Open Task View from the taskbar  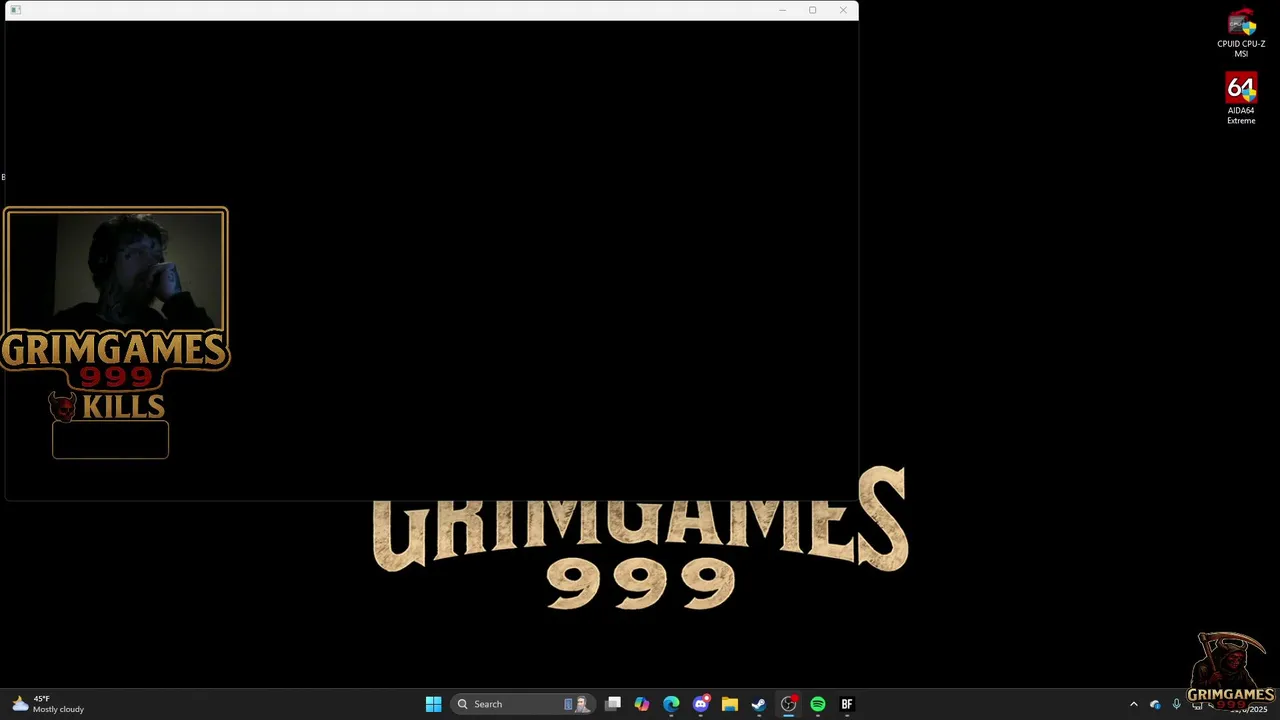pos(613,704)
